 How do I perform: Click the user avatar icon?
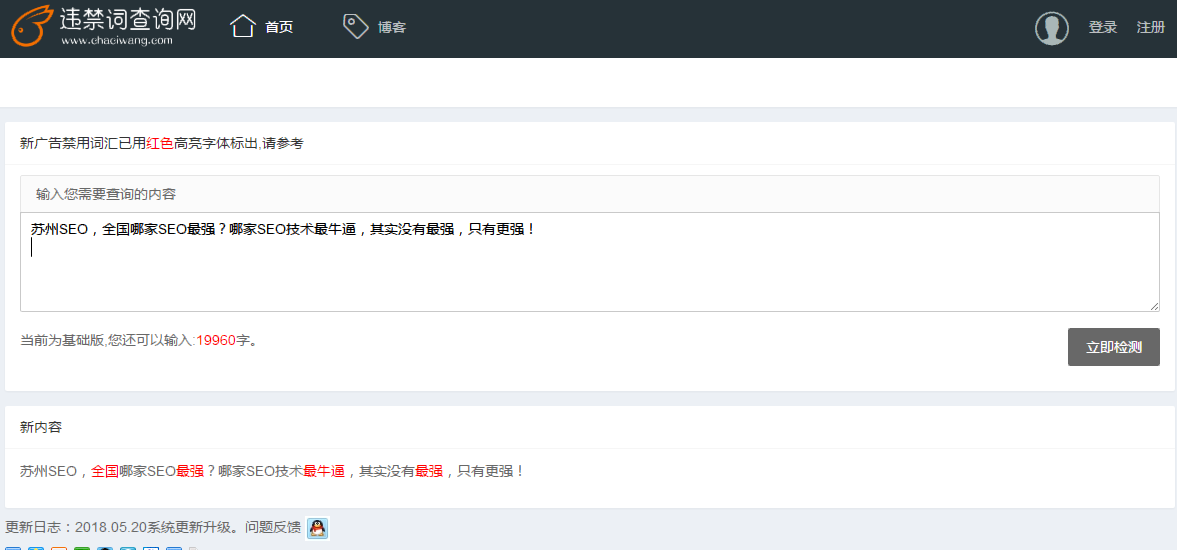pos(1052,28)
